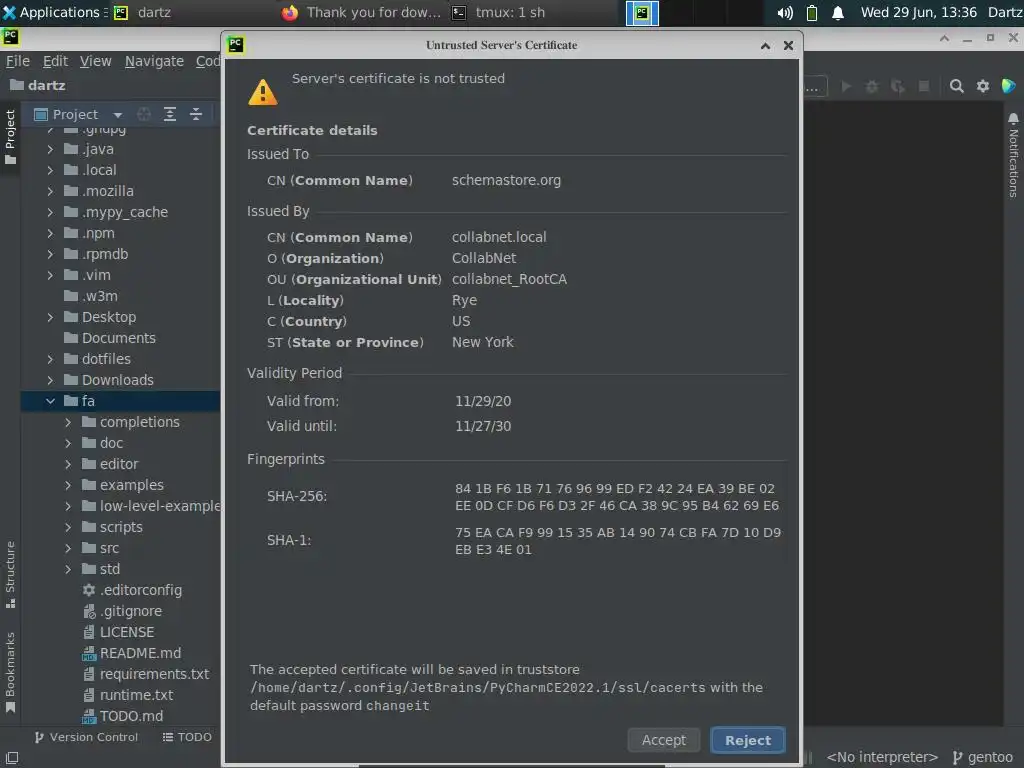Click the <No interpreter> status bar entry
Image resolution: width=1024 pixels, height=768 pixels.
pyautogui.click(x=882, y=757)
